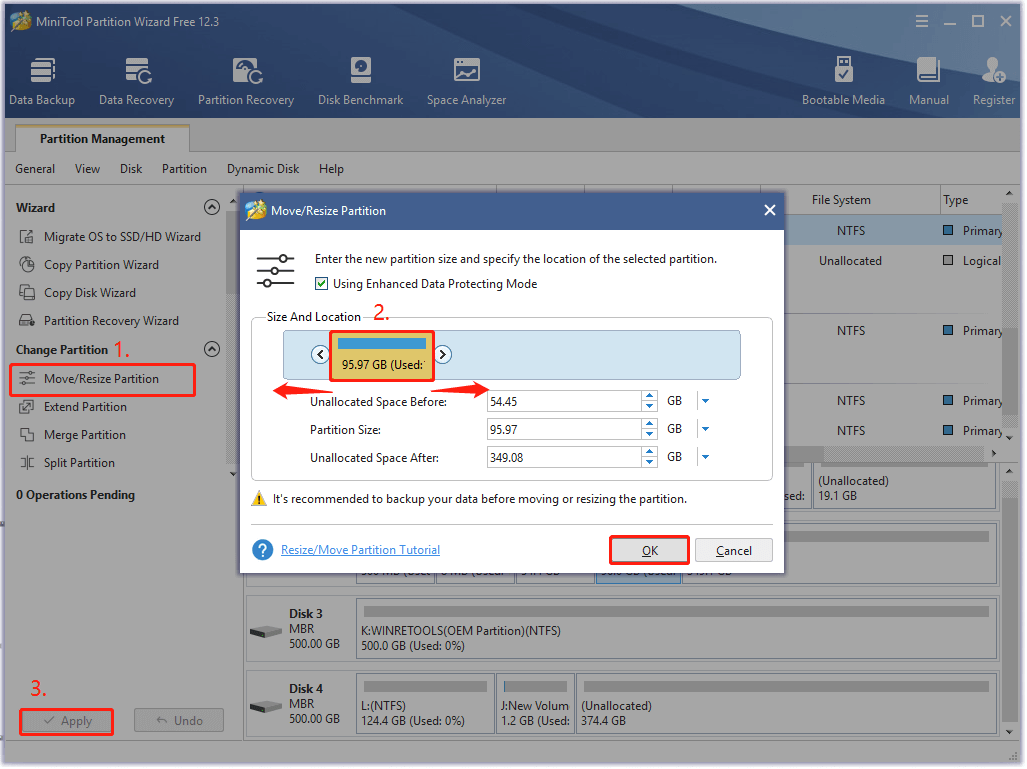Move partition right with the right arrow handle

click(x=443, y=354)
